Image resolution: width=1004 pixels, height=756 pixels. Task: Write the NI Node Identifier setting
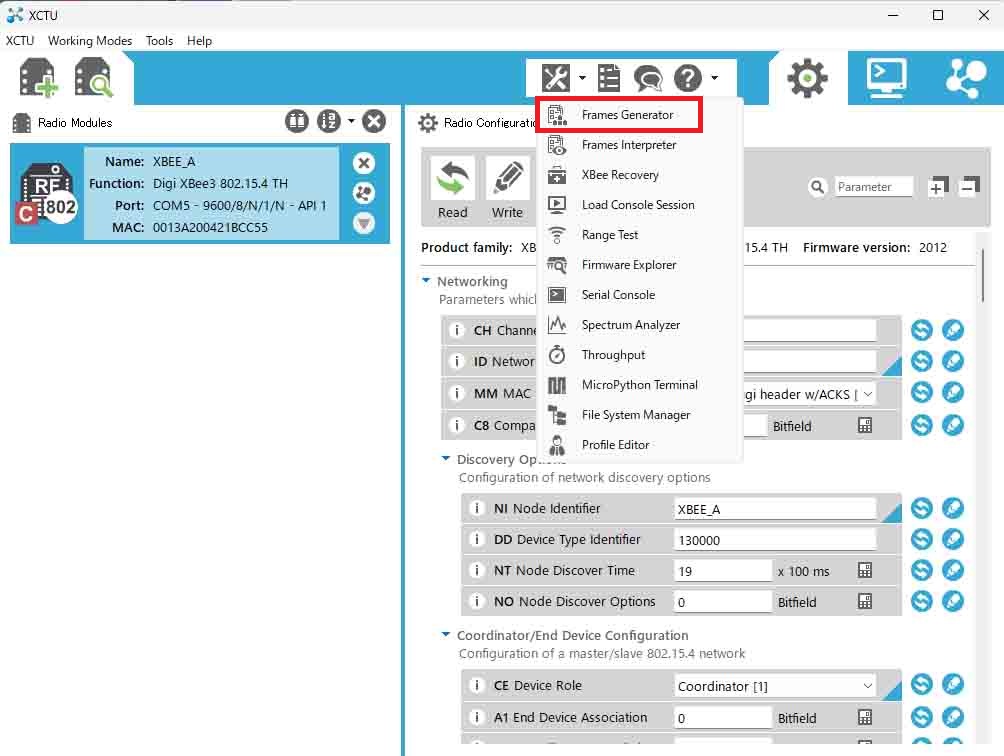coord(953,508)
